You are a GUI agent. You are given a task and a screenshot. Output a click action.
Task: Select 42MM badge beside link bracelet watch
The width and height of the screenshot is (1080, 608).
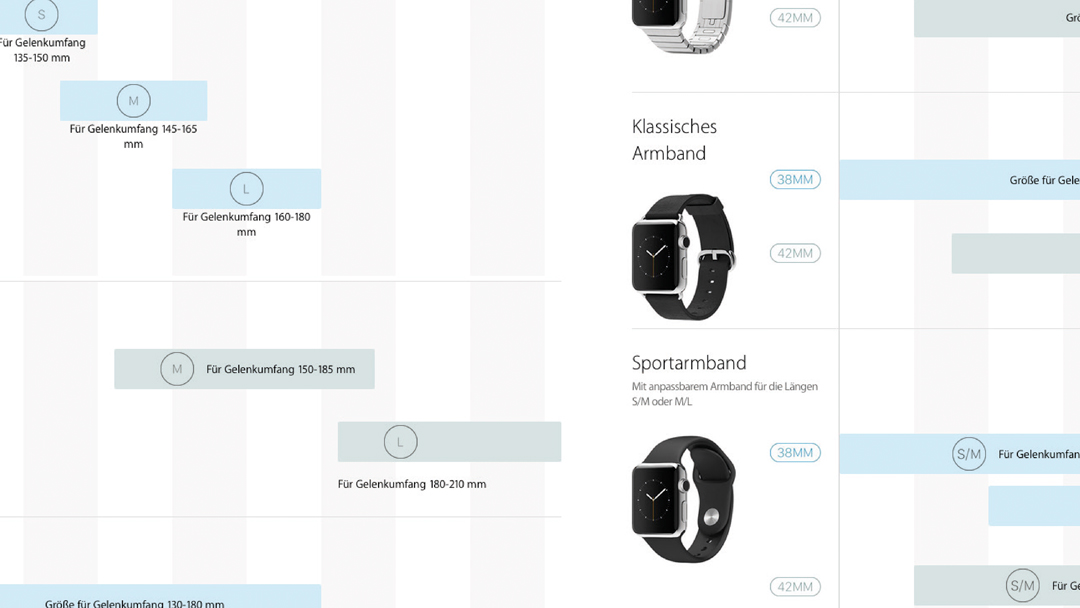click(x=795, y=18)
